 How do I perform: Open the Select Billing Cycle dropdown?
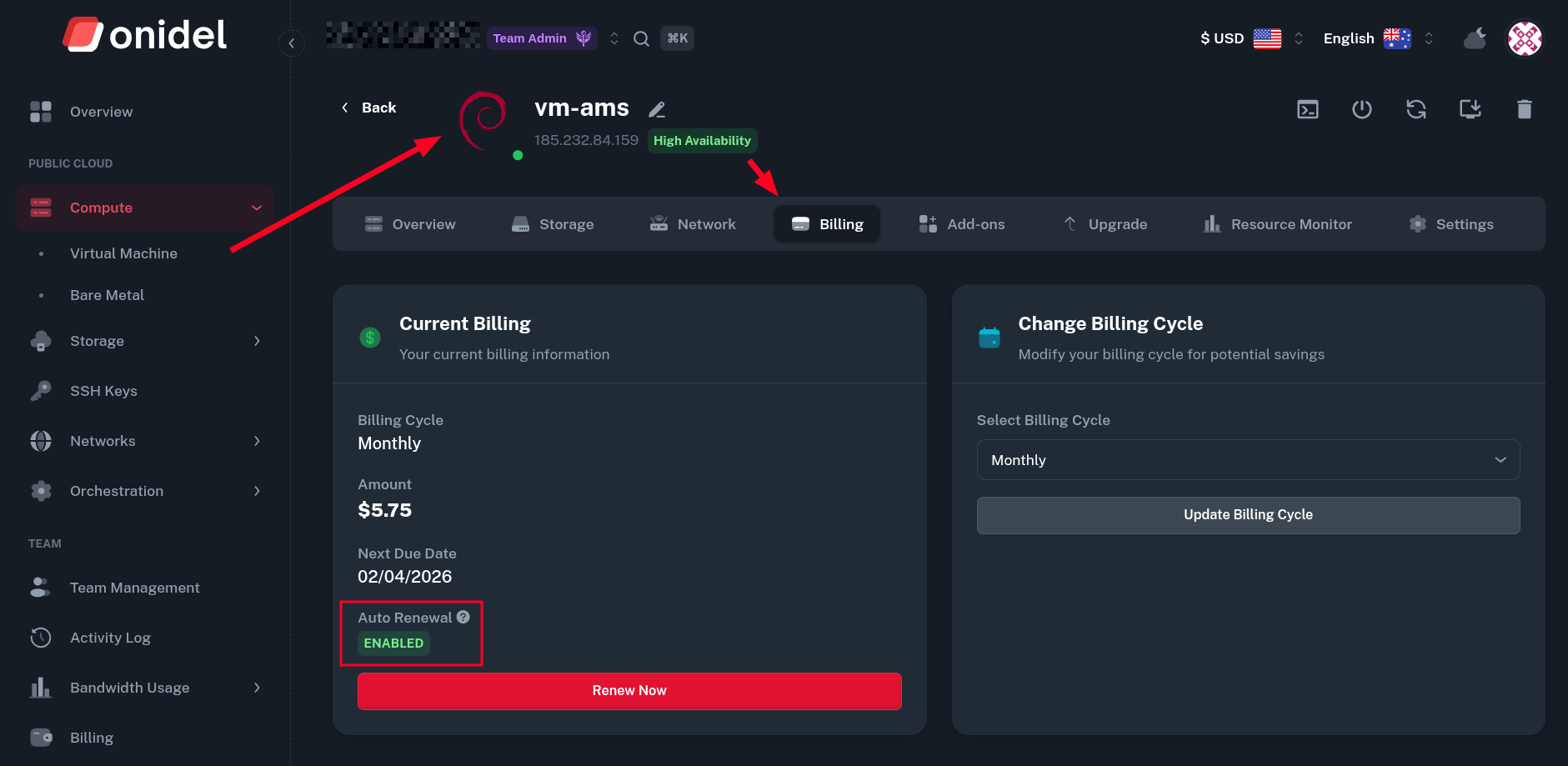tap(1247, 460)
